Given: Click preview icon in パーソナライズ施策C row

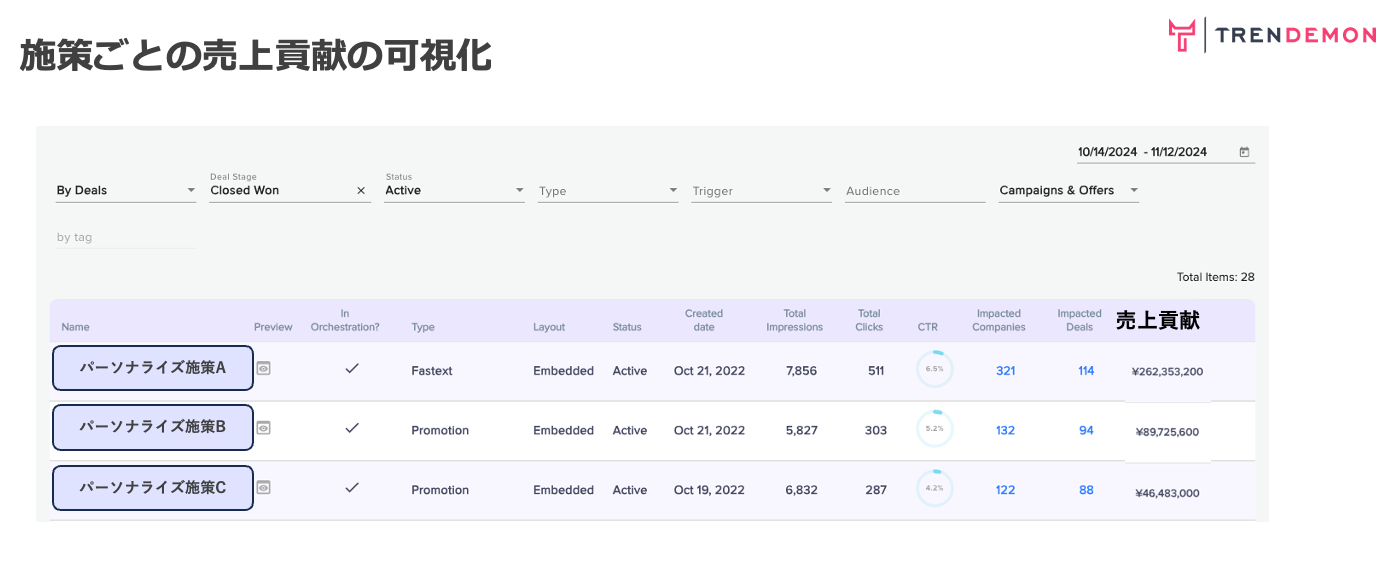Looking at the screenshot, I should pos(263,487).
